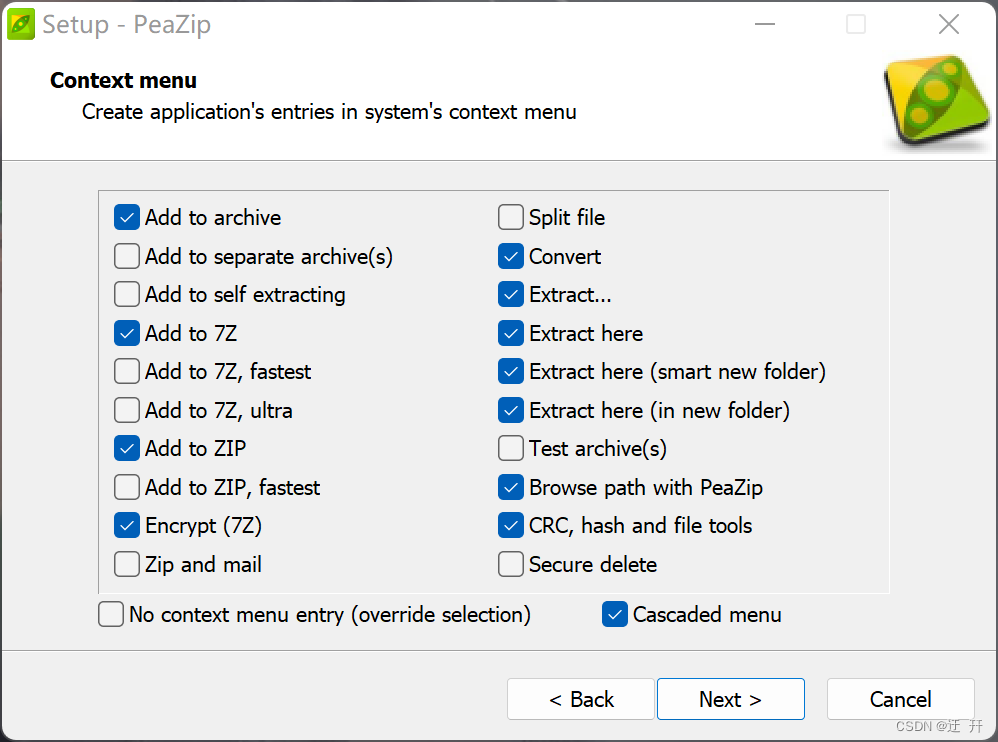The image size is (998, 742).
Task: Enable Split file
Action: [x=510, y=217]
